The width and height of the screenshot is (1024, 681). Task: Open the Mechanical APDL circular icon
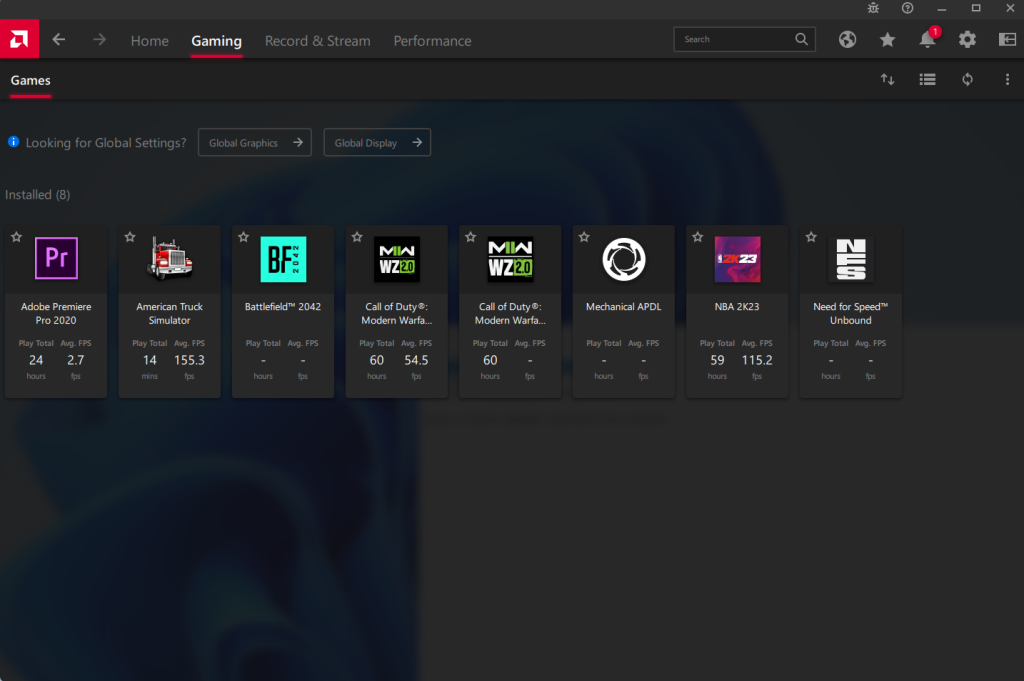(624, 259)
